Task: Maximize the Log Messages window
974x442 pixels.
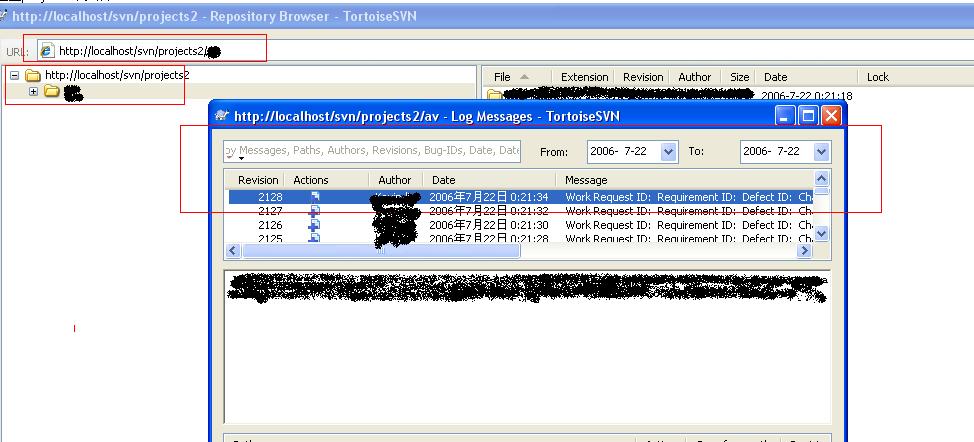Action: pyautogui.click(x=808, y=115)
